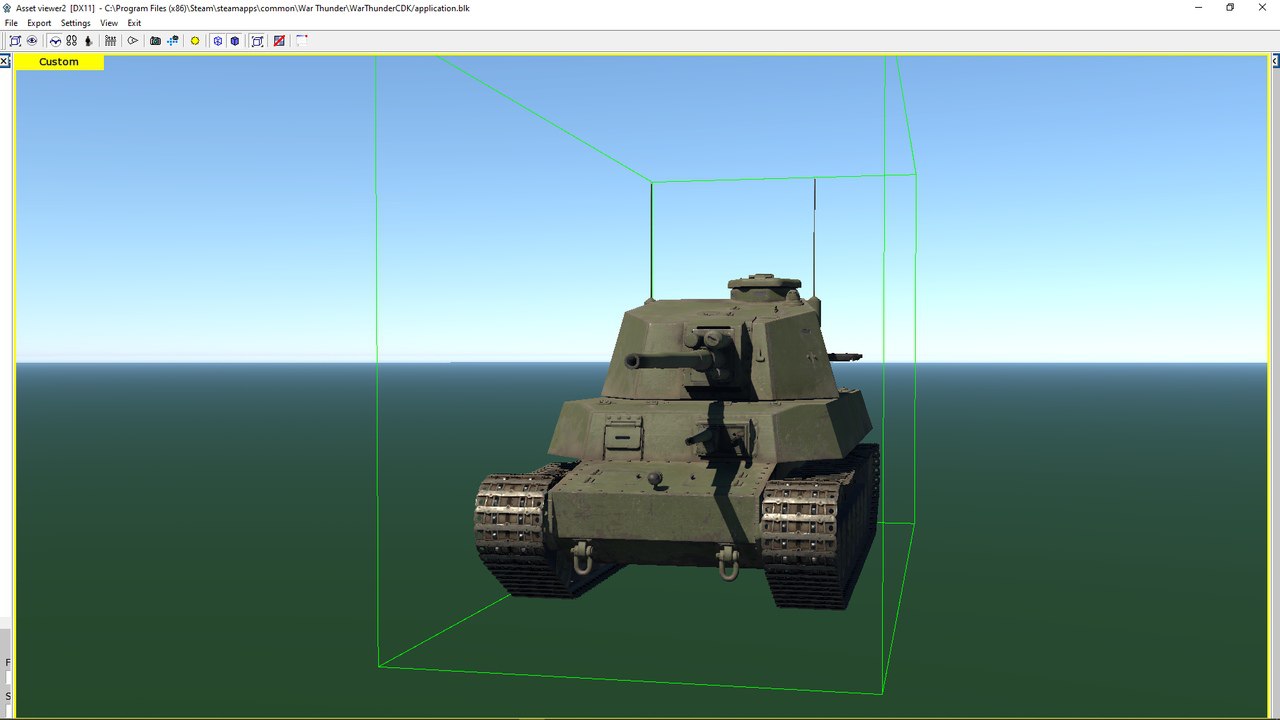Image resolution: width=1280 pixels, height=720 pixels.
Task: Open the View menu
Action: click(x=109, y=23)
